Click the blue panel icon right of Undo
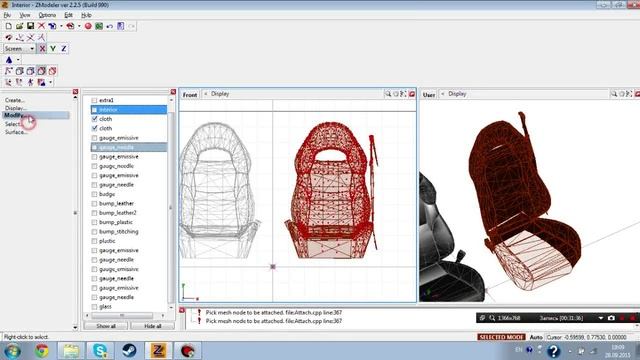The width and height of the screenshot is (640, 360). coord(120,26)
